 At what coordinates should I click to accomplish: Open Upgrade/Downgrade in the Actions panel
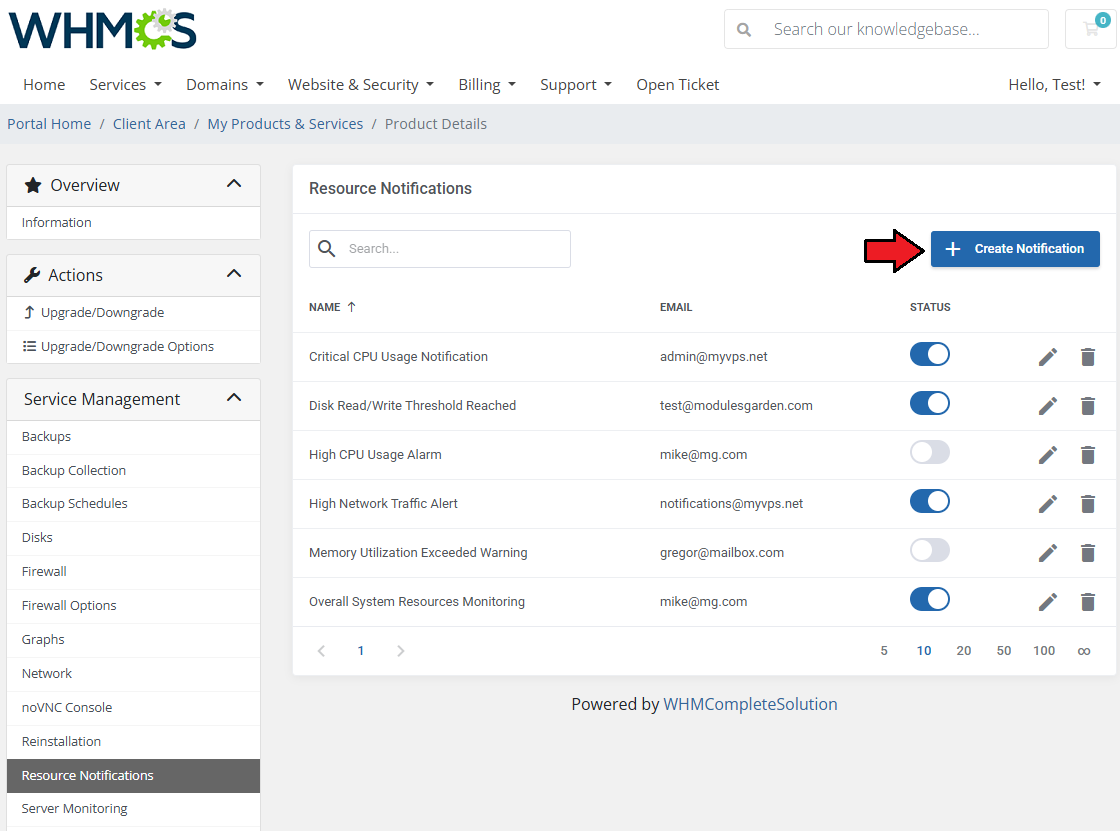(134, 313)
